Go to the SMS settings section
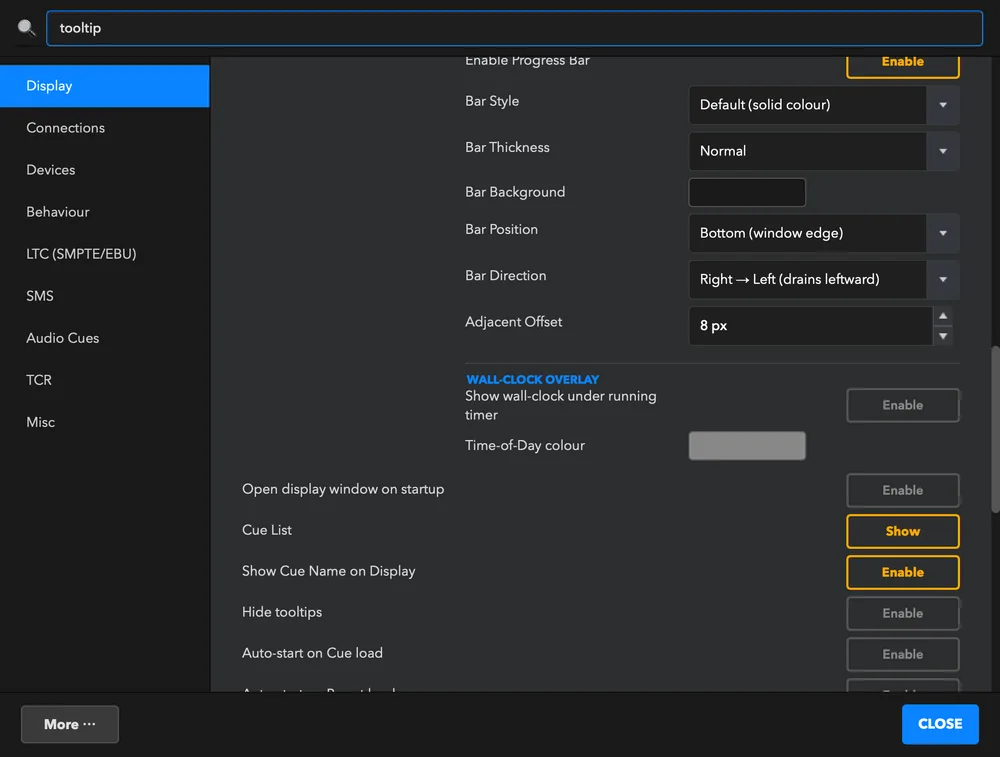 coord(105,297)
